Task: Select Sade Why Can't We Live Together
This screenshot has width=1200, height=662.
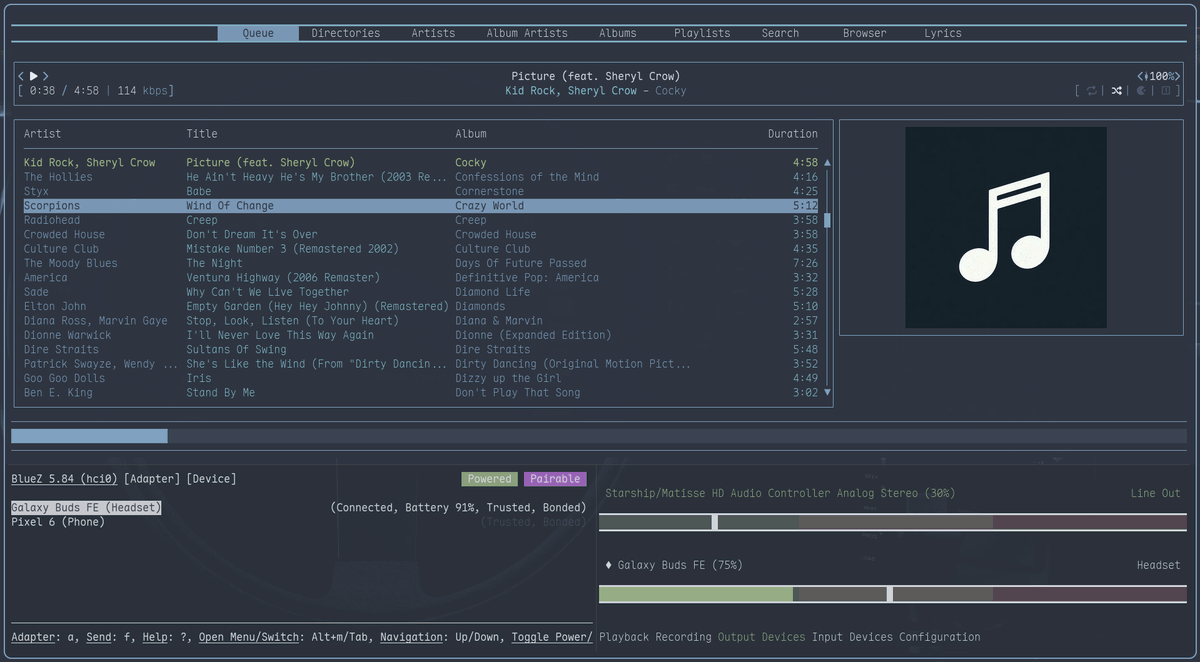Action: (x=421, y=292)
